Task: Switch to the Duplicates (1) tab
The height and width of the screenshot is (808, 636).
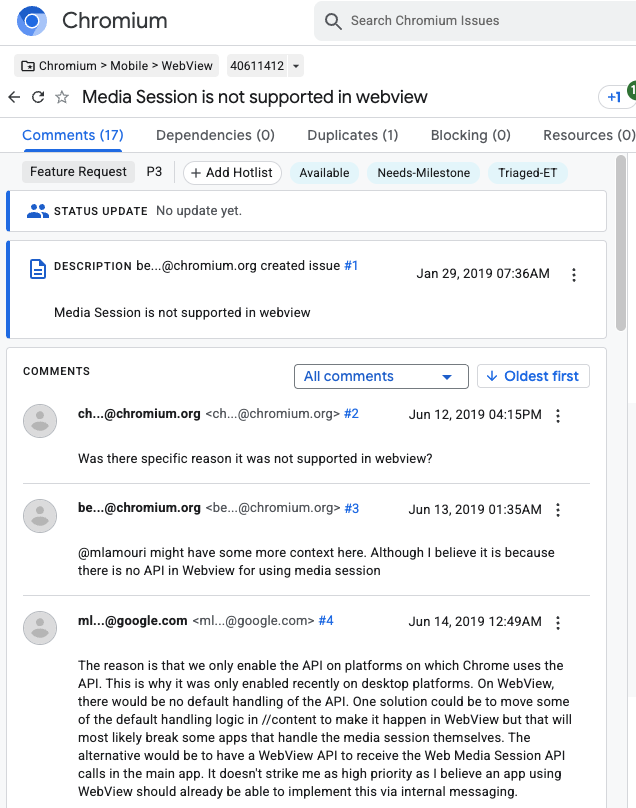Action: point(353,135)
